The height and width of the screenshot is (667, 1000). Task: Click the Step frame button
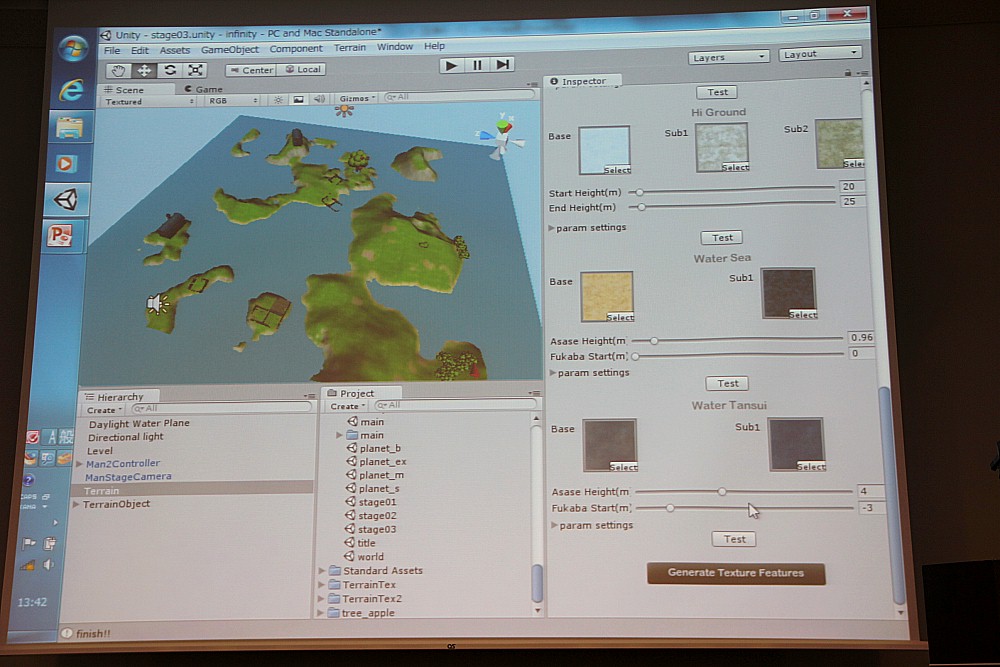[503, 64]
